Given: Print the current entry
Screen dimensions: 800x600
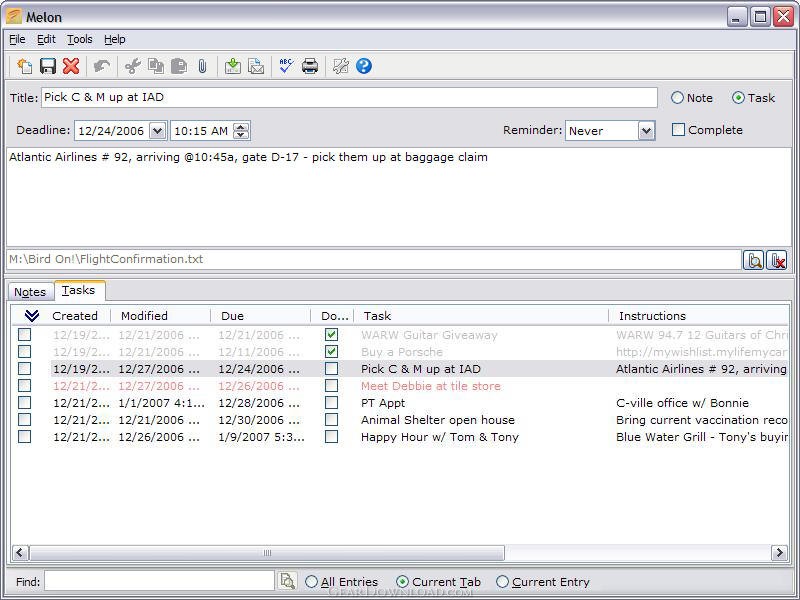Looking at the screenshot, I should point(310,66).
